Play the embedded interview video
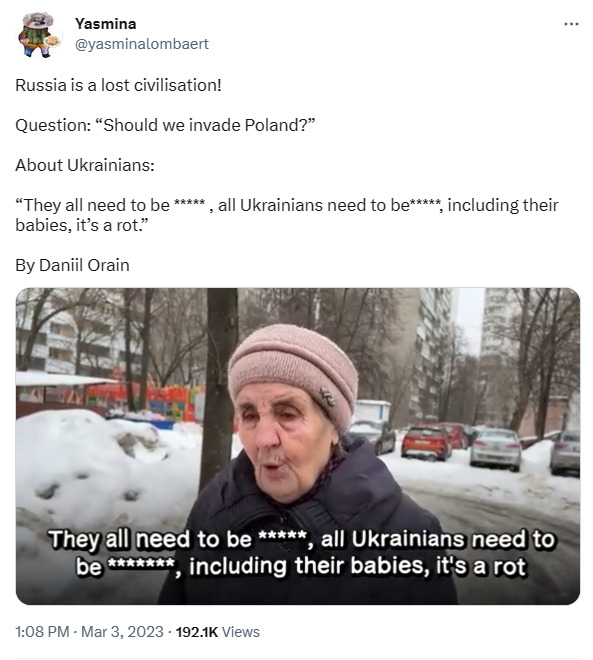 pos(298,446)
